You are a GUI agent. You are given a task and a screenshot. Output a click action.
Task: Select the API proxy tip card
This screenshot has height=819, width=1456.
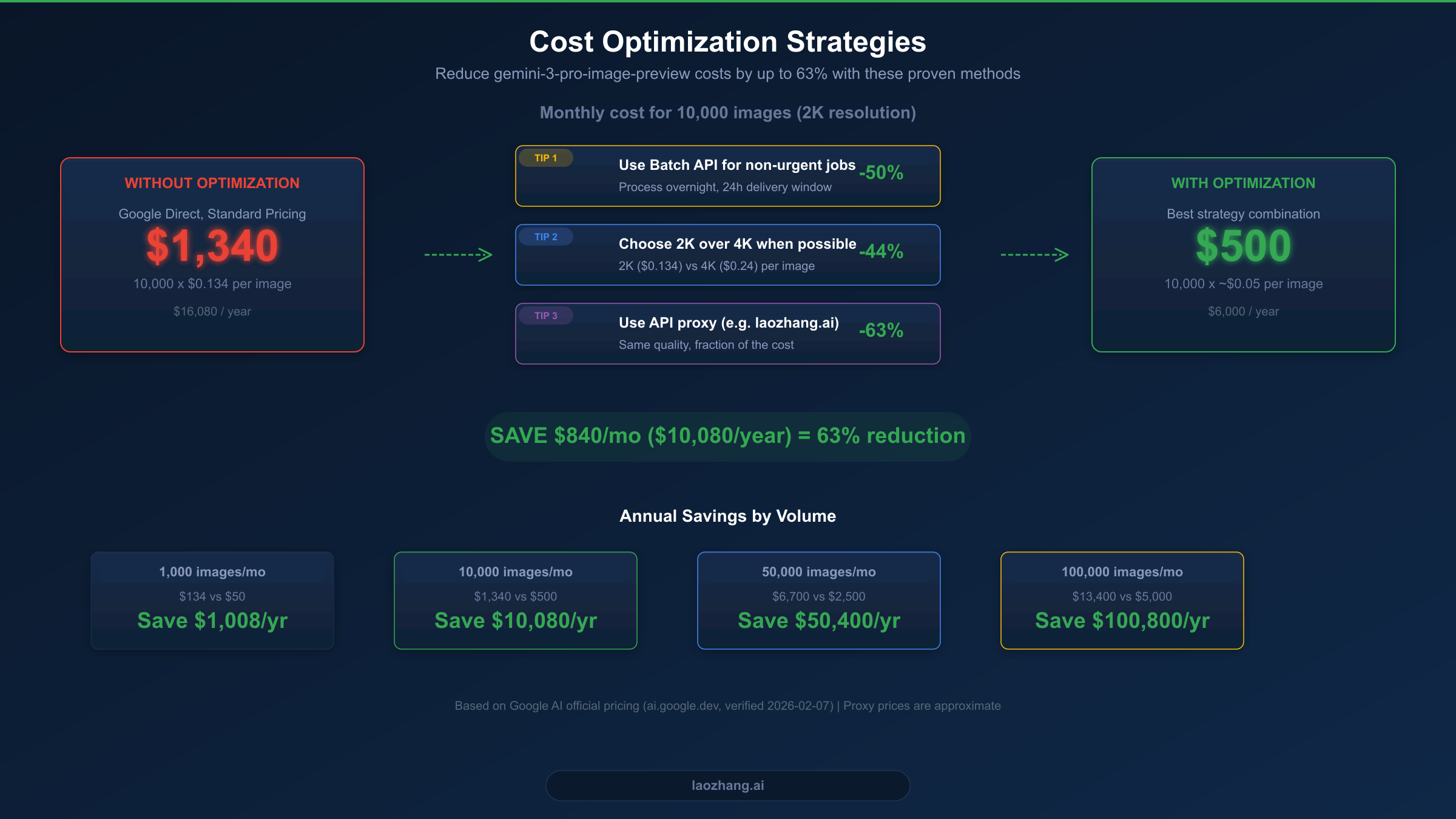[727, 334]
